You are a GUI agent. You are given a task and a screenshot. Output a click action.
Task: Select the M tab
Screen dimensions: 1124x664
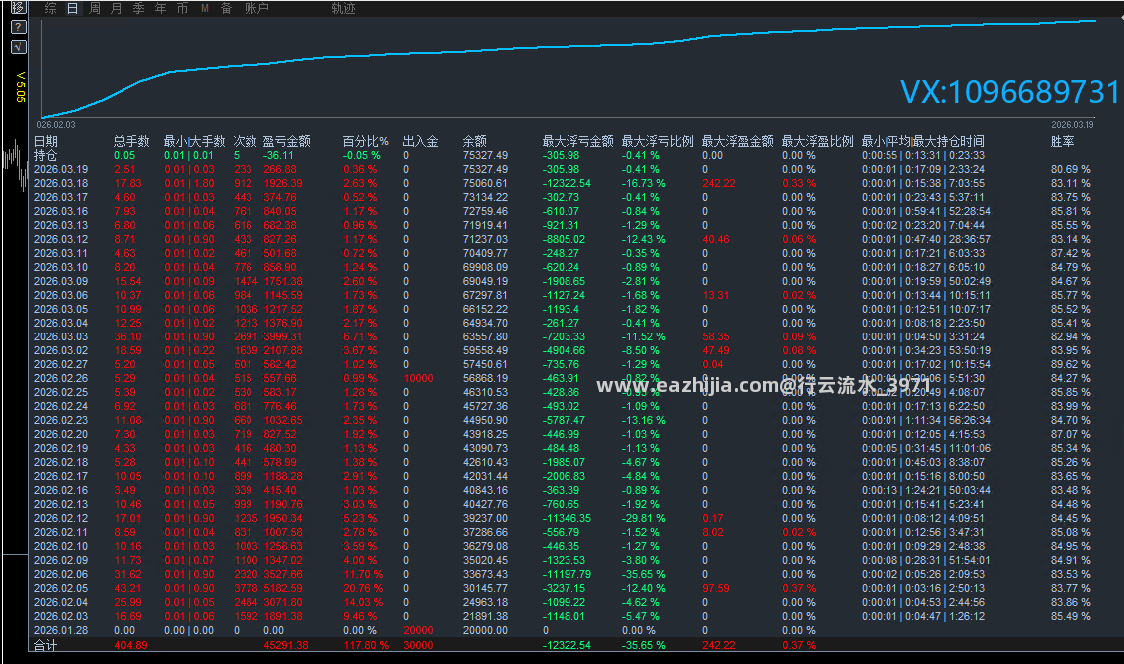205,8
